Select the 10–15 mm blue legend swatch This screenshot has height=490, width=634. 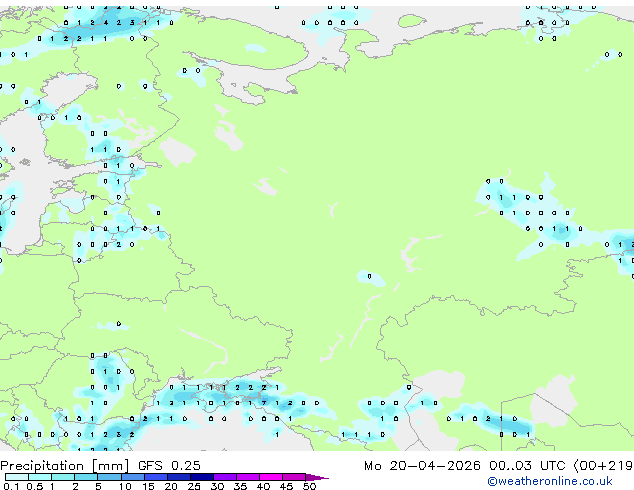[x=132, y=477]
